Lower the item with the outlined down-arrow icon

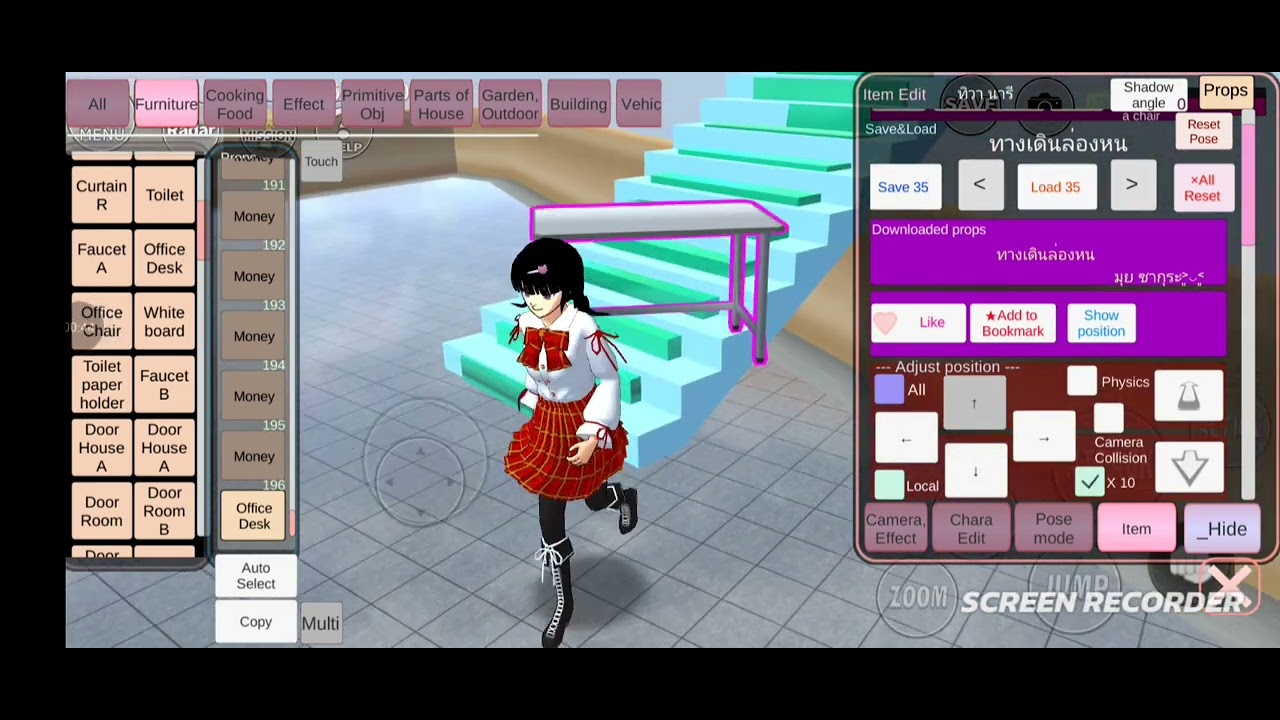(1188, 467)
